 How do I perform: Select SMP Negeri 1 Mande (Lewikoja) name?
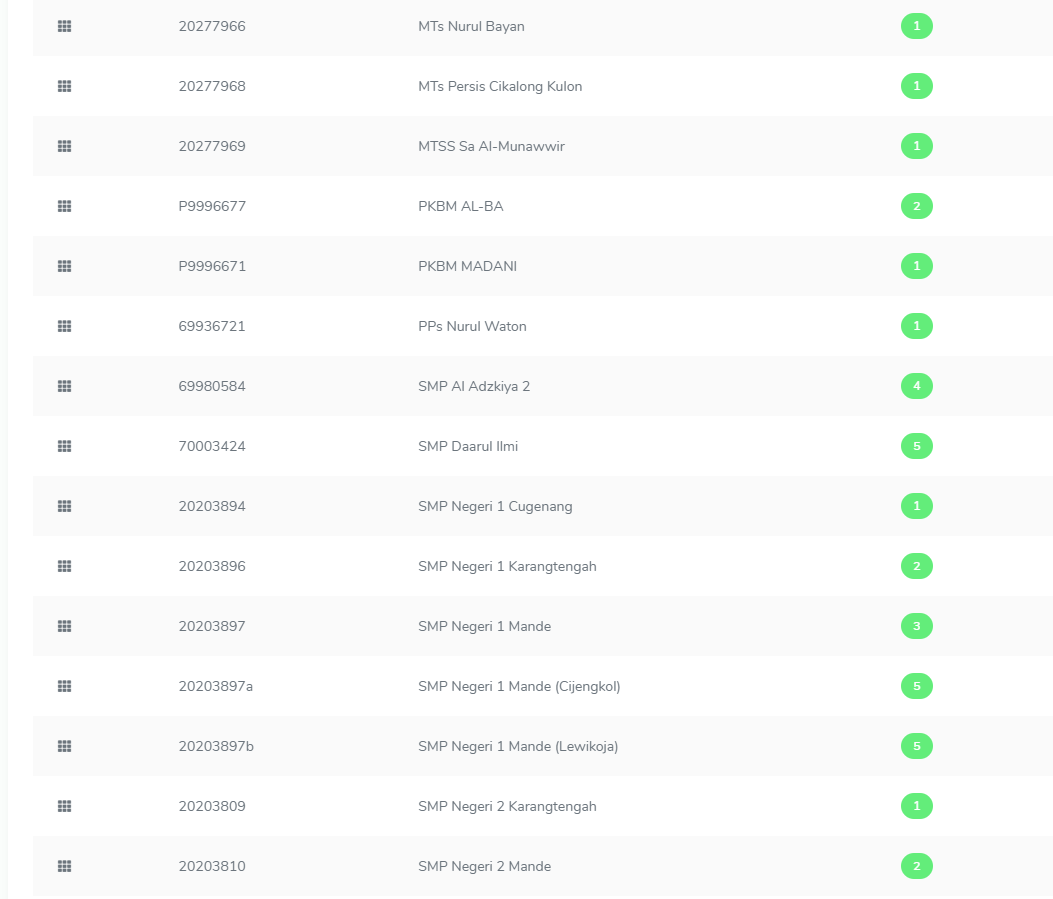click(x=518, y=747)
